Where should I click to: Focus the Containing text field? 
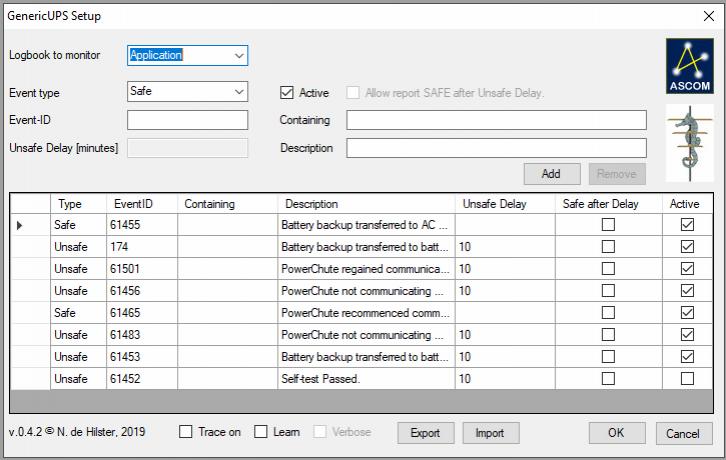(496, 120)
